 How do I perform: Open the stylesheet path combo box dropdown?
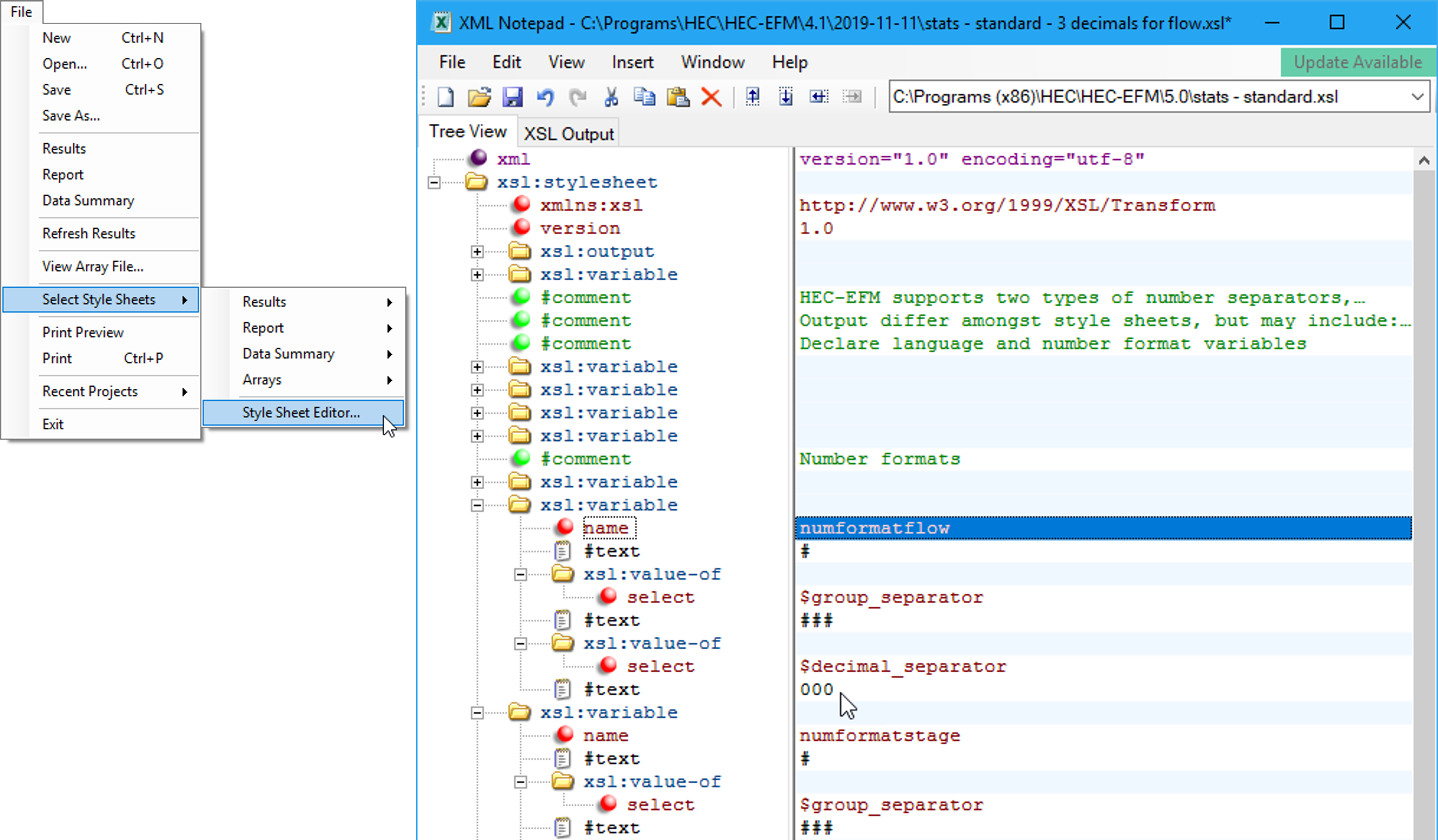(1417, 97)
